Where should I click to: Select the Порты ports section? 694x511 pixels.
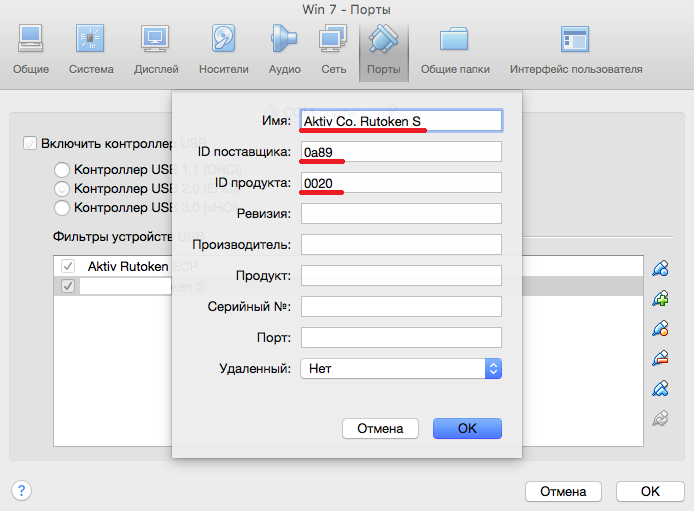pyautogui.click(x=384, y=52)
